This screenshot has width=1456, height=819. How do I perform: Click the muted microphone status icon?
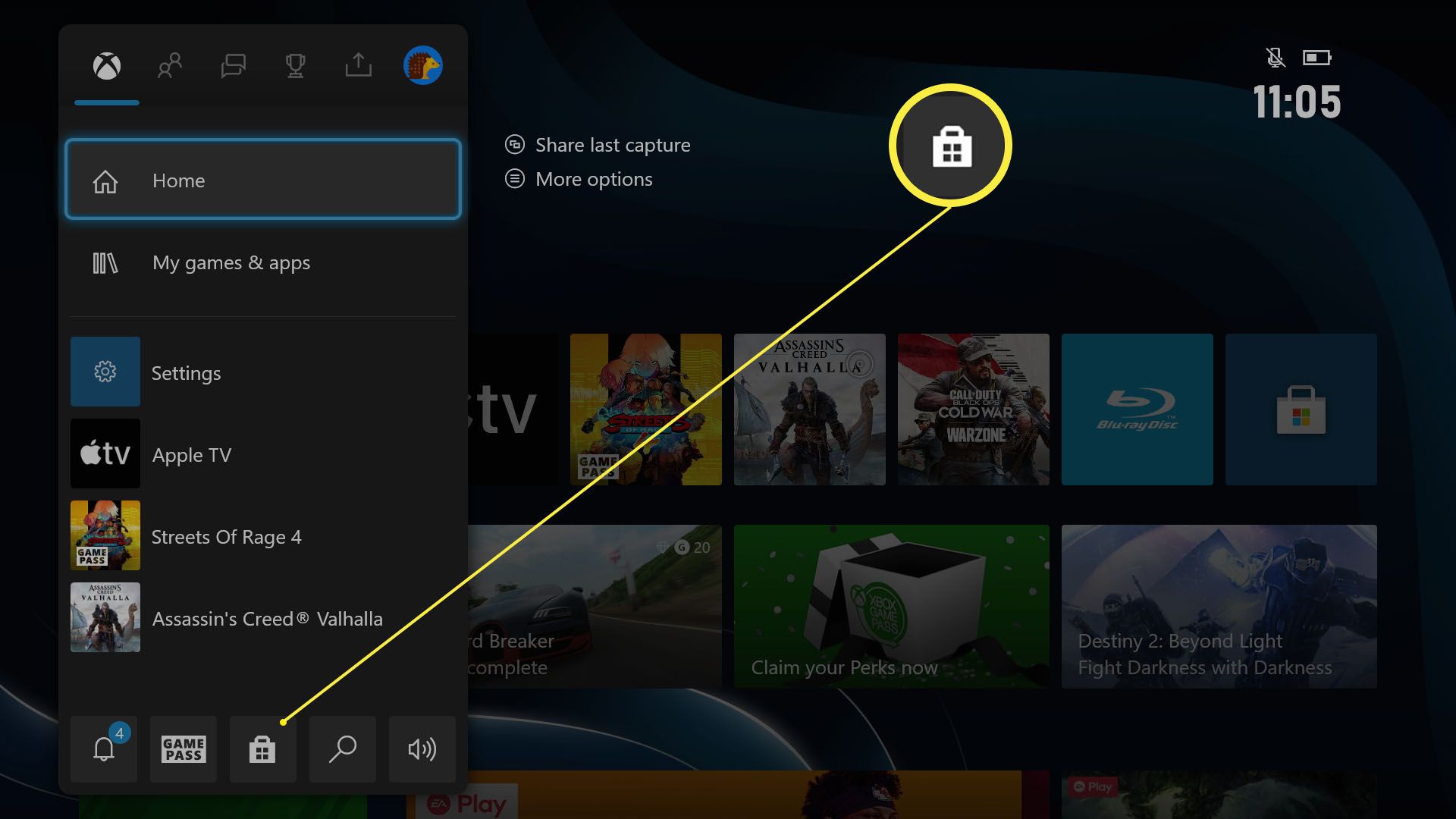point(1276,58)
